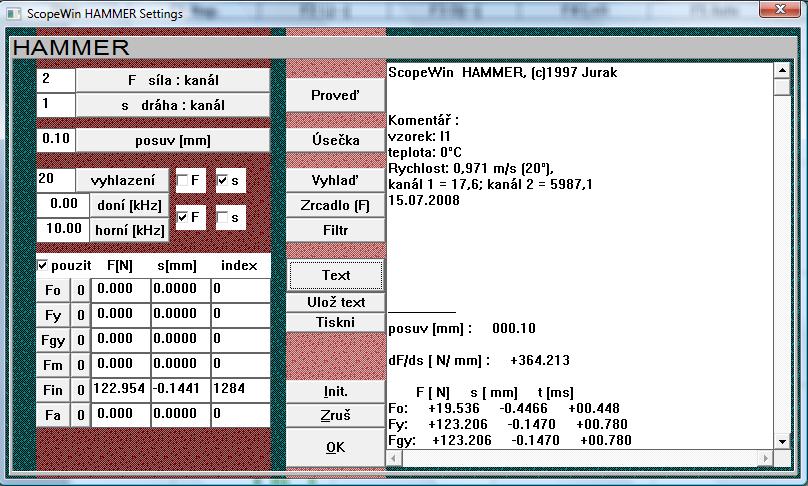Image resolution: width=808 pixels, height=486 pixels.
Task: Click the 'posuv [mm]' button
Action: click(x=173, y=140)
